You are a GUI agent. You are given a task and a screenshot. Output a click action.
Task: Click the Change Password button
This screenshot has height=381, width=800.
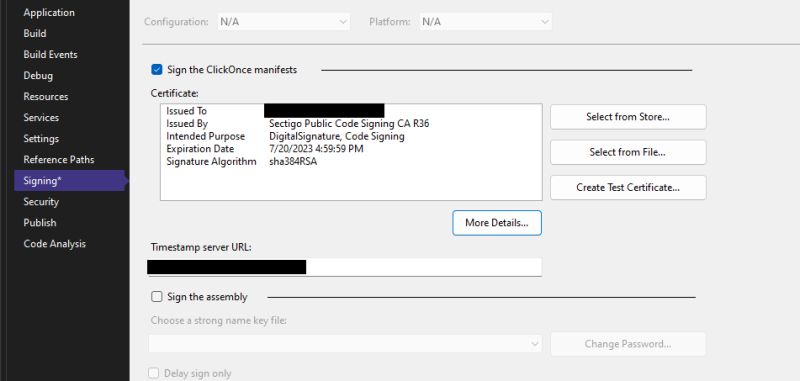(628, 344)
